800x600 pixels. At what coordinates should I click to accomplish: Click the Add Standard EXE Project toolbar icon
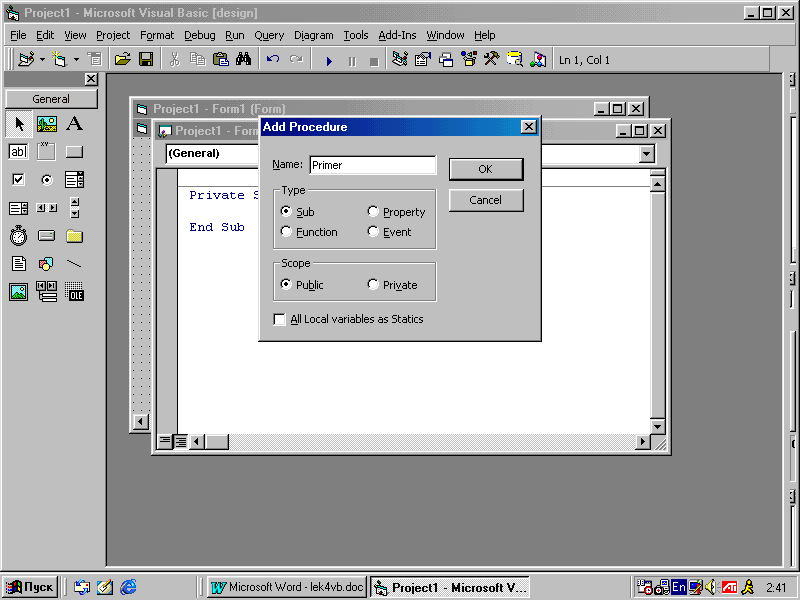(x=26, y=60)
